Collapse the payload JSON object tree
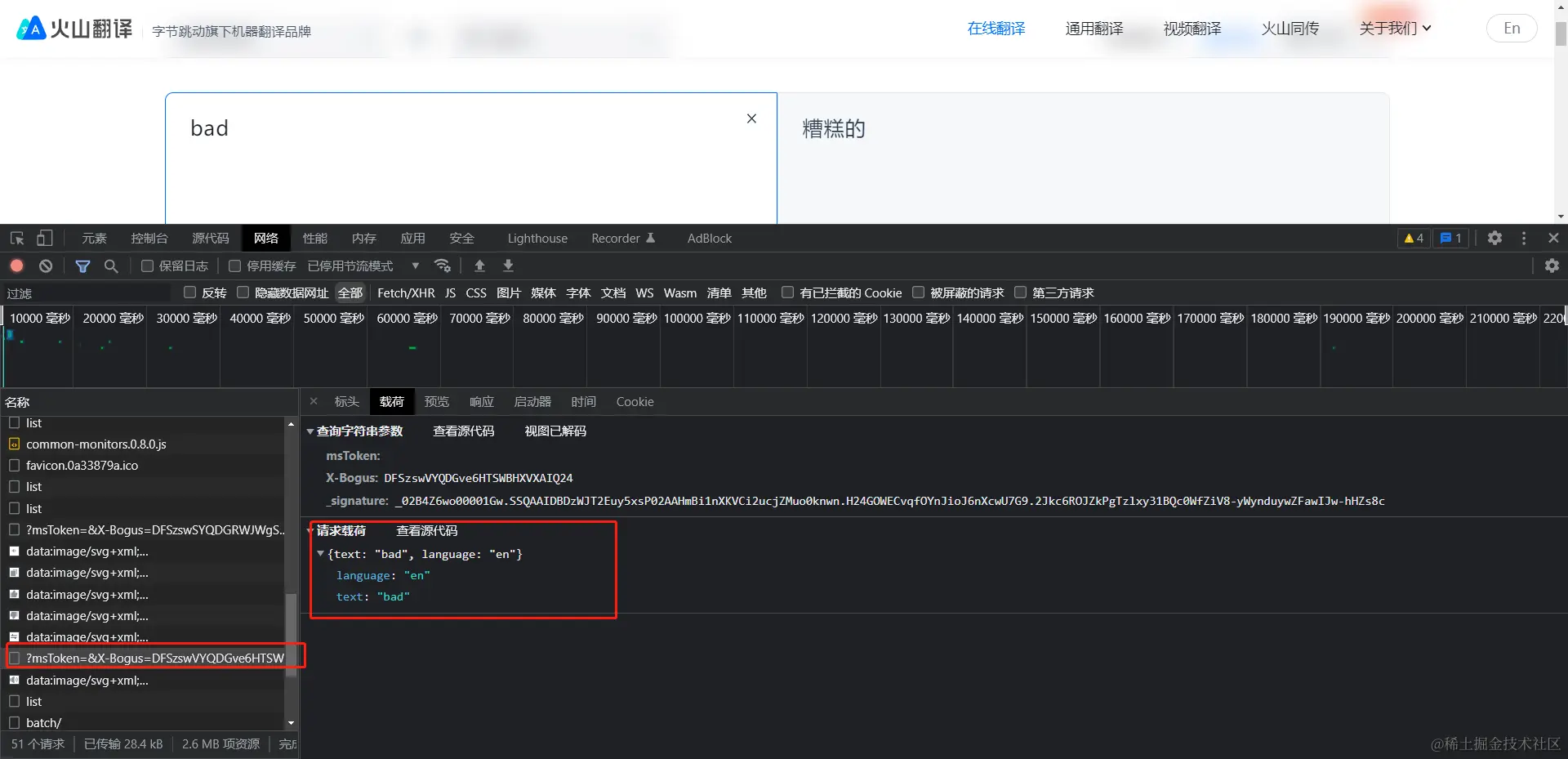This screenshot has height=759, width=1568. point(321,554)
